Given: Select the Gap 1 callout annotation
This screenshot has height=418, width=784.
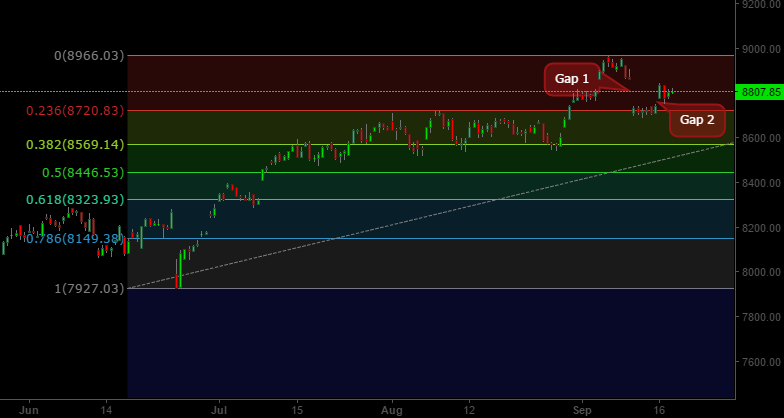Looking at the screenshot, I should 572,79.
